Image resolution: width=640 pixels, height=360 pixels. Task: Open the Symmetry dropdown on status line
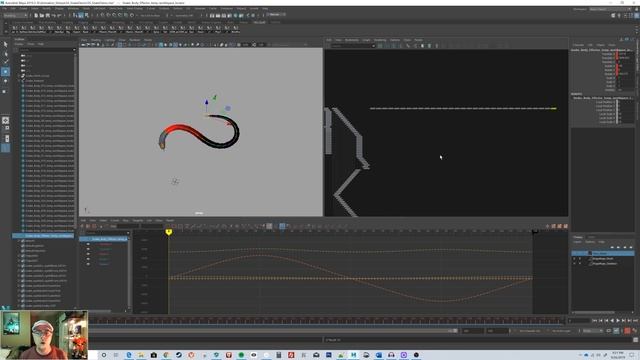(184, 16)
